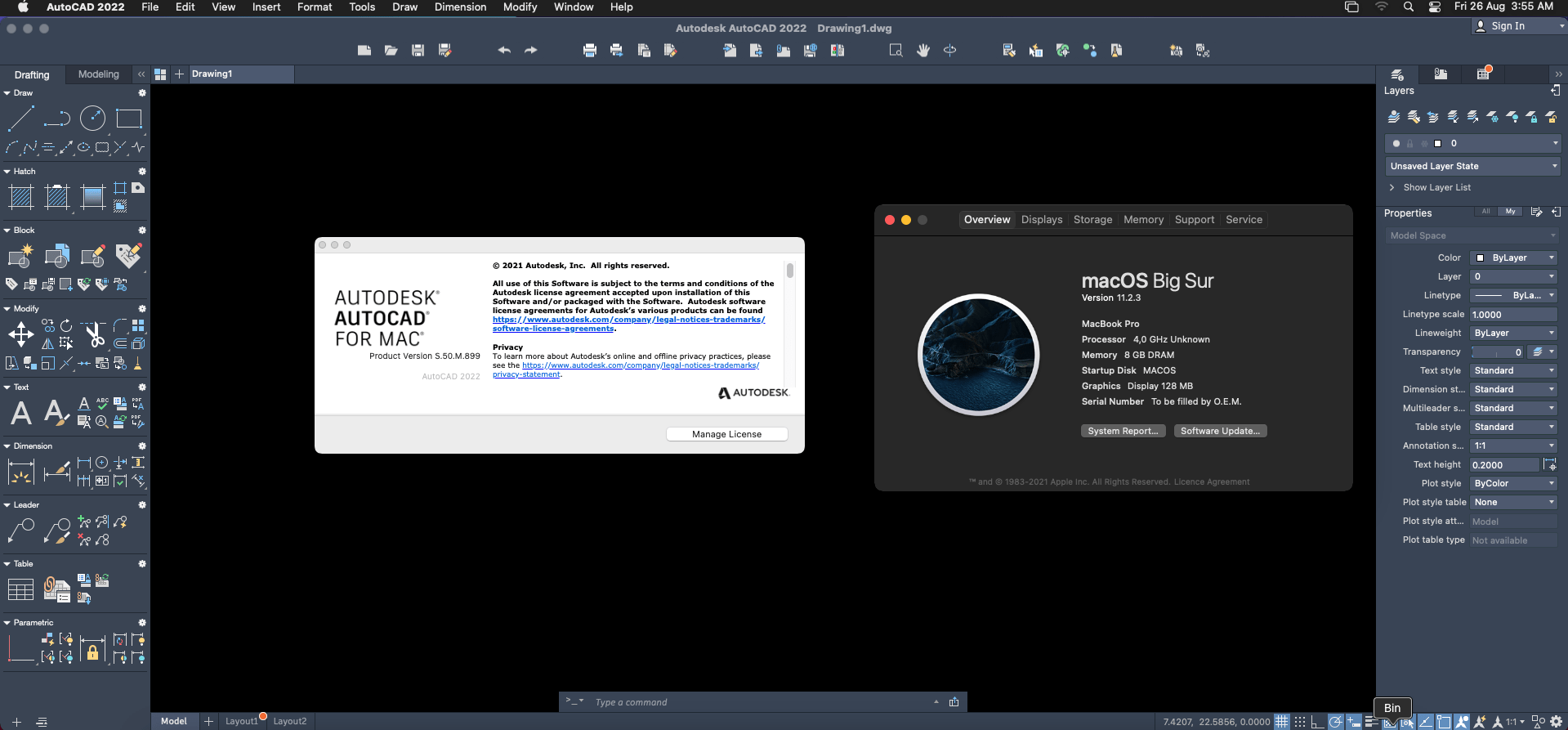This screenshot has height=730, width=1568.
Task: Open the Modify menu in menu bar
Action: [520, 7]
